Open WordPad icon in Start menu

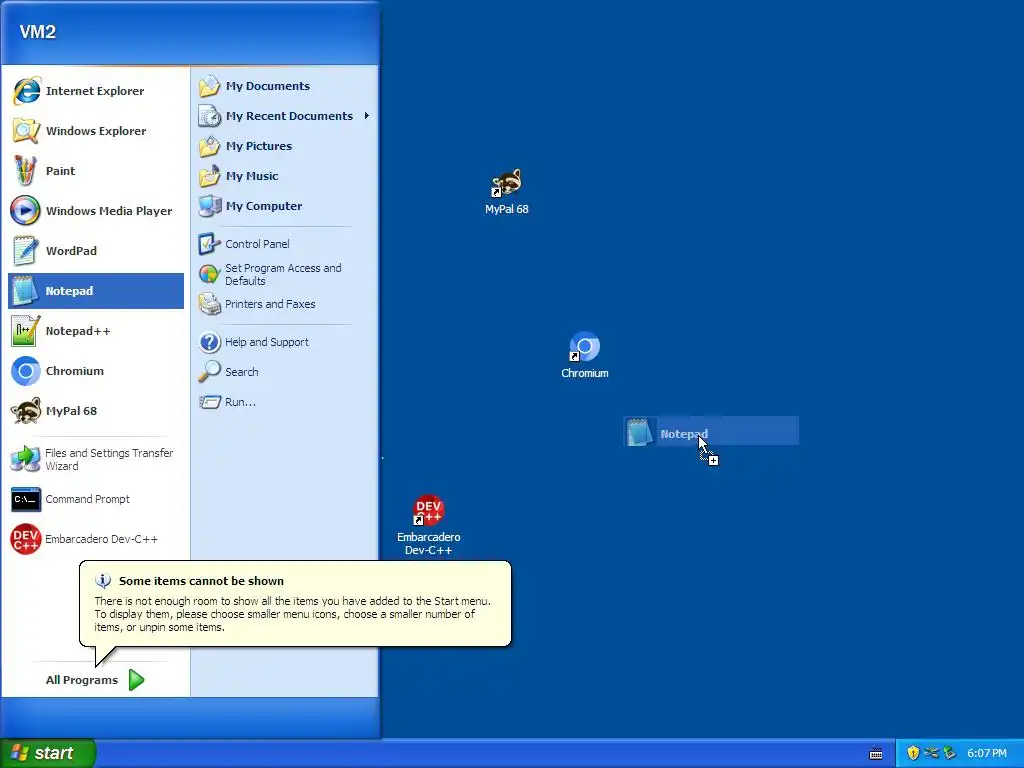click(x=26, y=251)
